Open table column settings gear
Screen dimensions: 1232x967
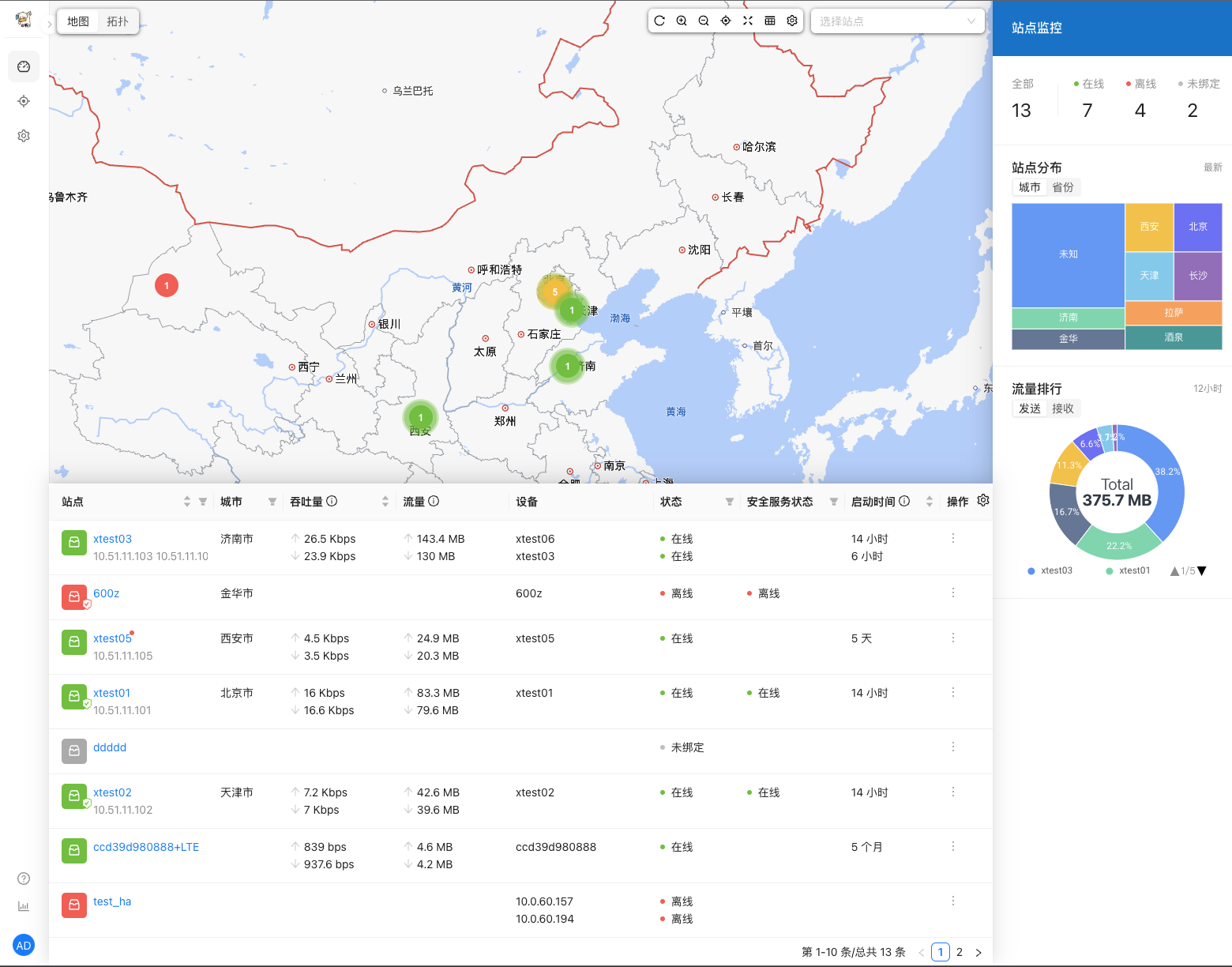click(x=983, y=501)
